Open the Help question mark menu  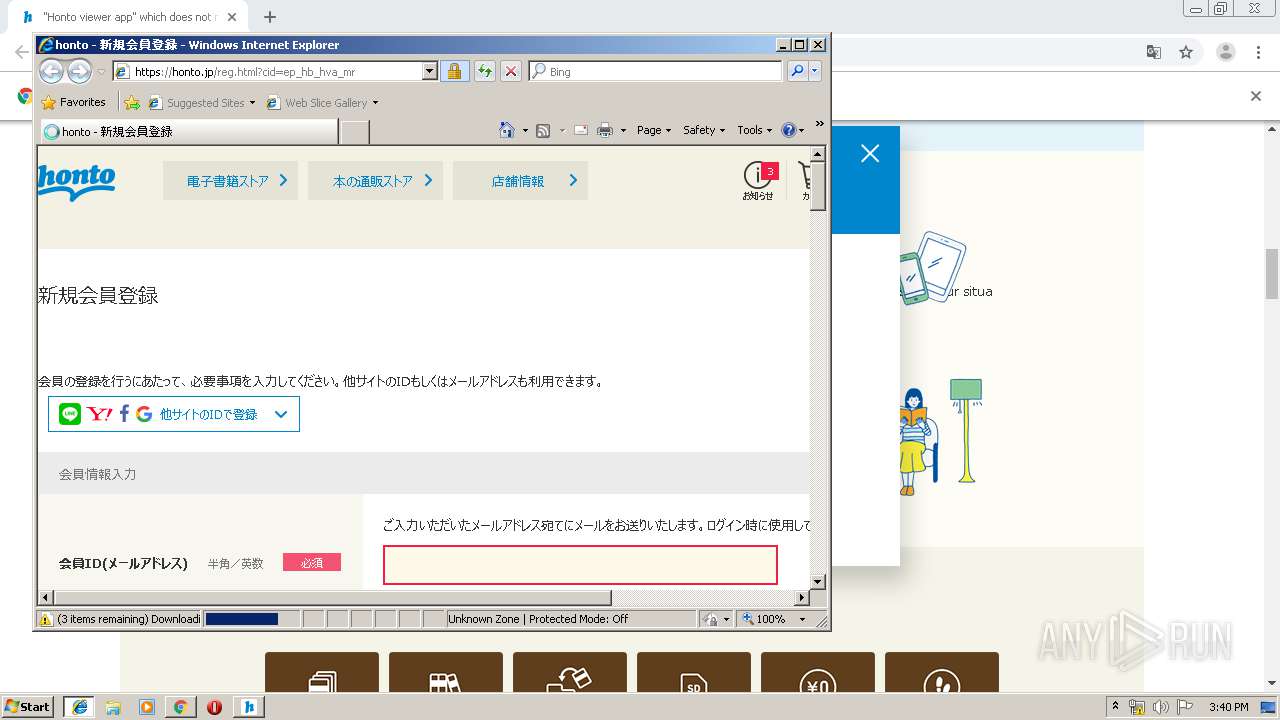click(792, 130)
